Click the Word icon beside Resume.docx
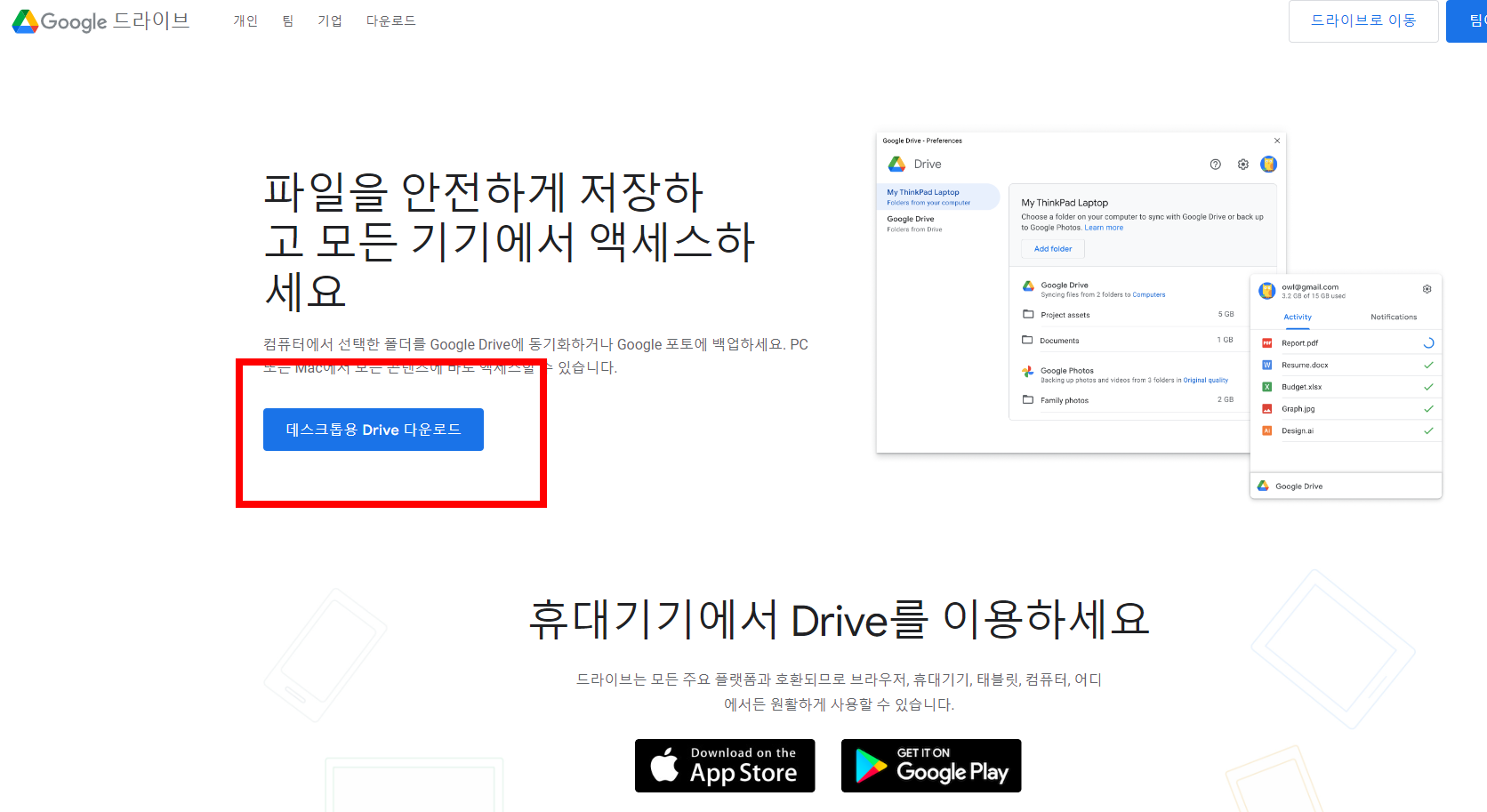Screen dimensions: 1487x812 pyautogui.click(x=1266, y=365)
